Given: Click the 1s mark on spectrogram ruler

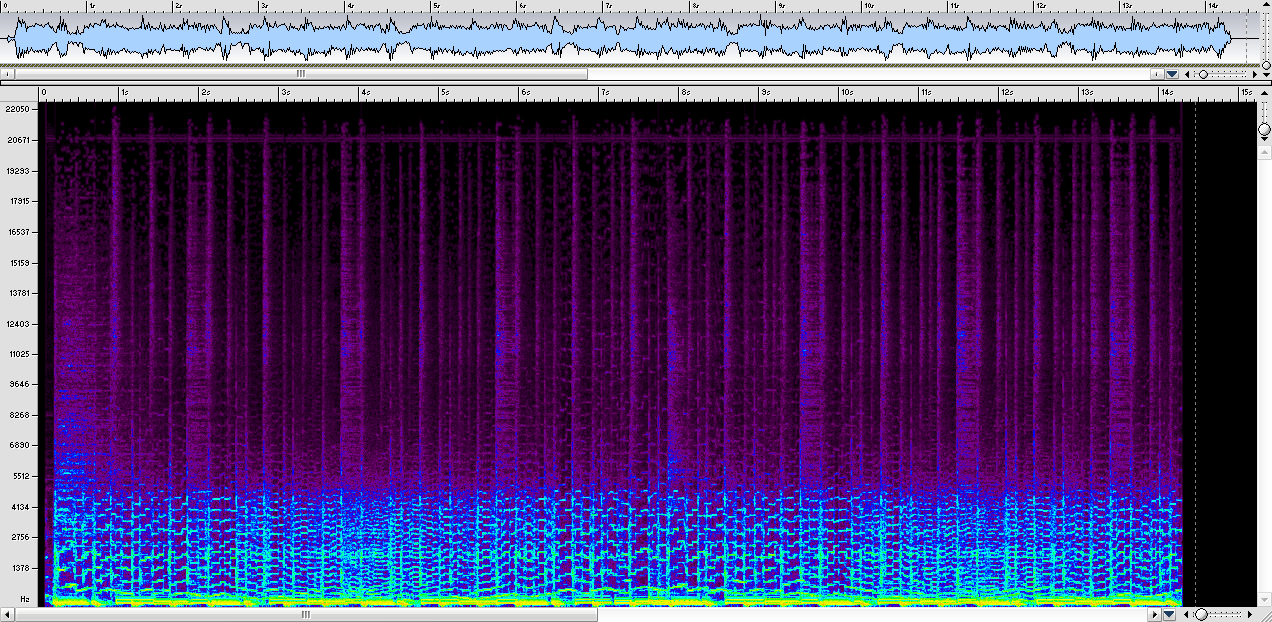Looking at the screenshot, I should 125,92.
